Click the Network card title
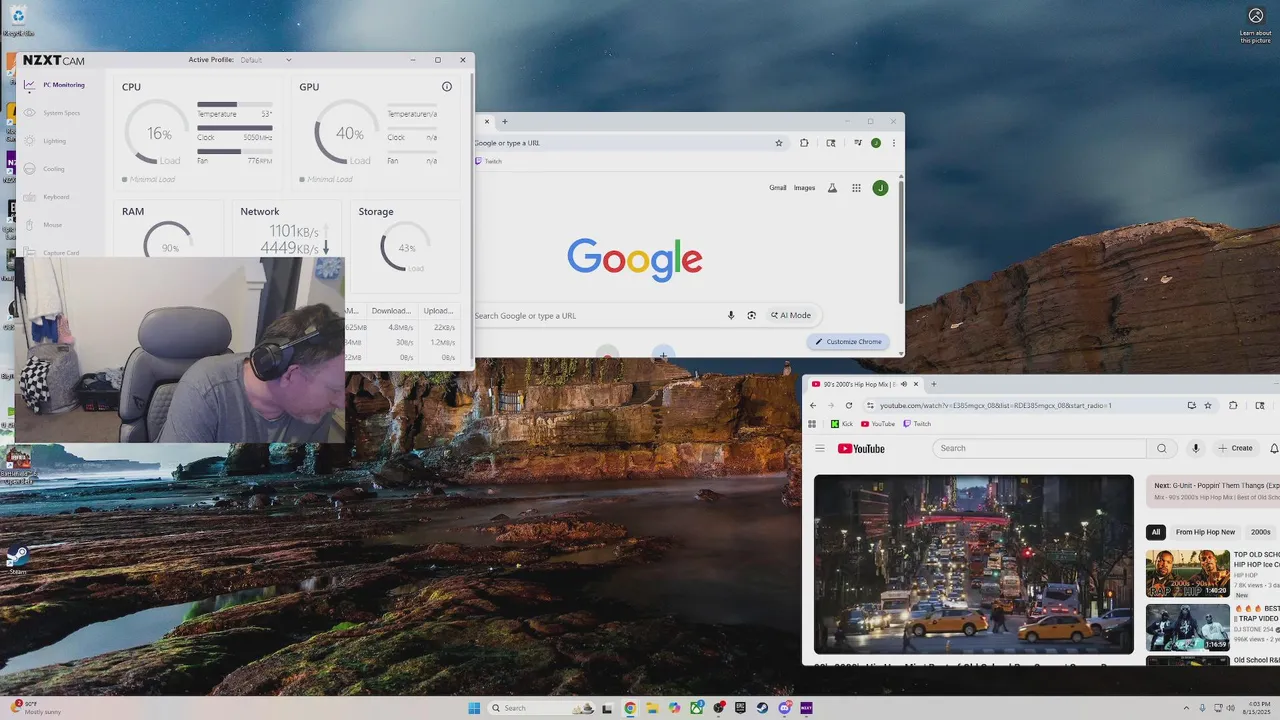This screenshot has width=1280, height=720. point(260,212)
